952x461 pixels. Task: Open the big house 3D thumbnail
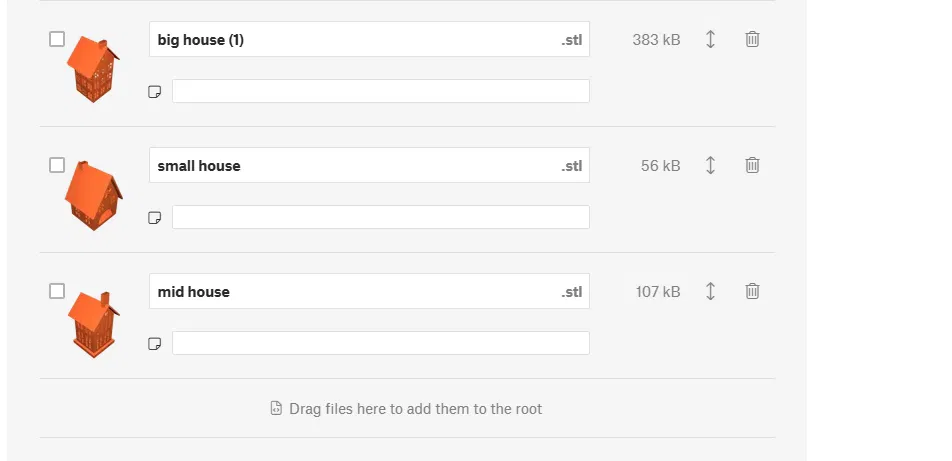coord(93,68)
